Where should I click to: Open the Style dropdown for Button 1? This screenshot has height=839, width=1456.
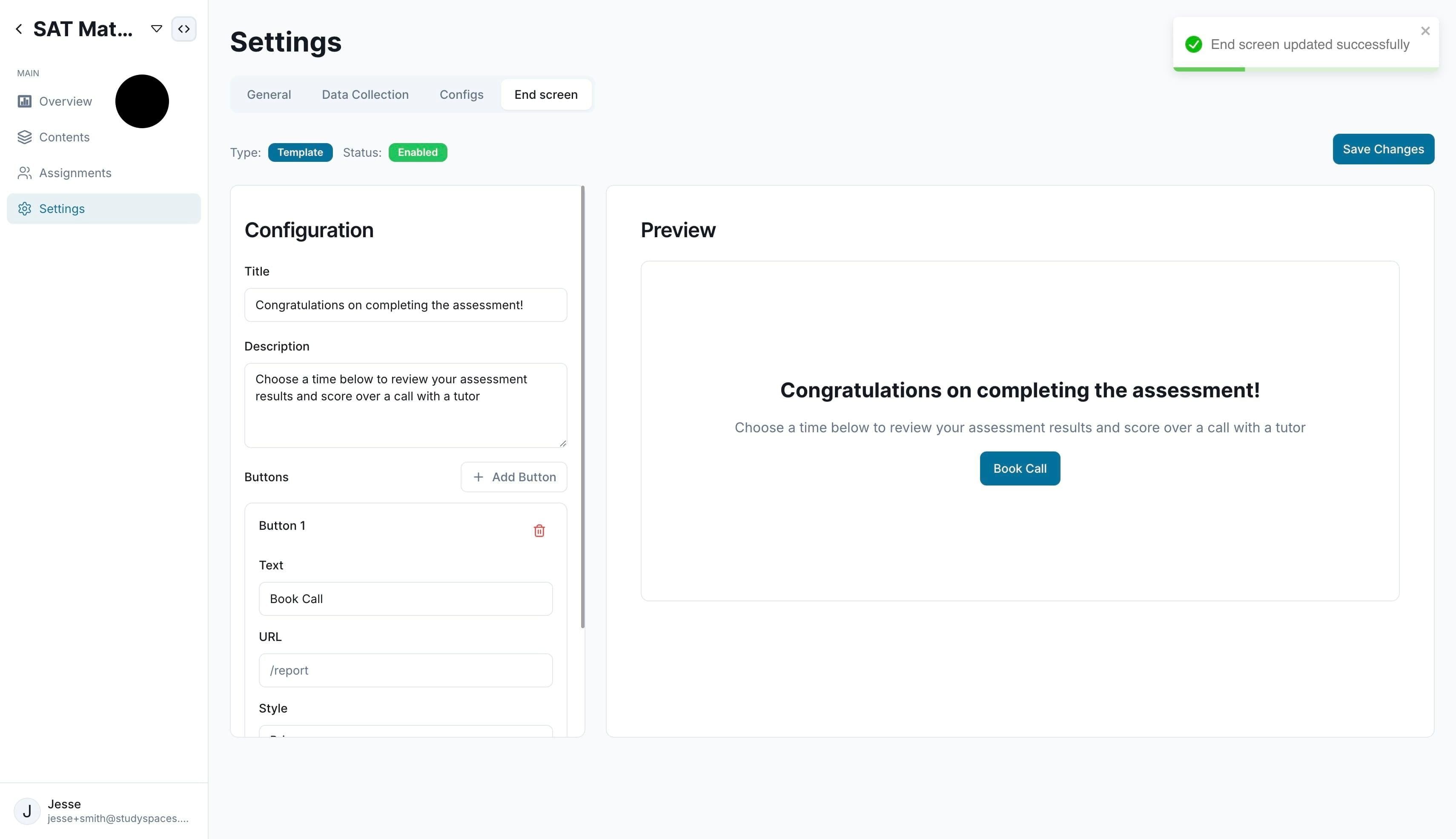tap(405, 731)
